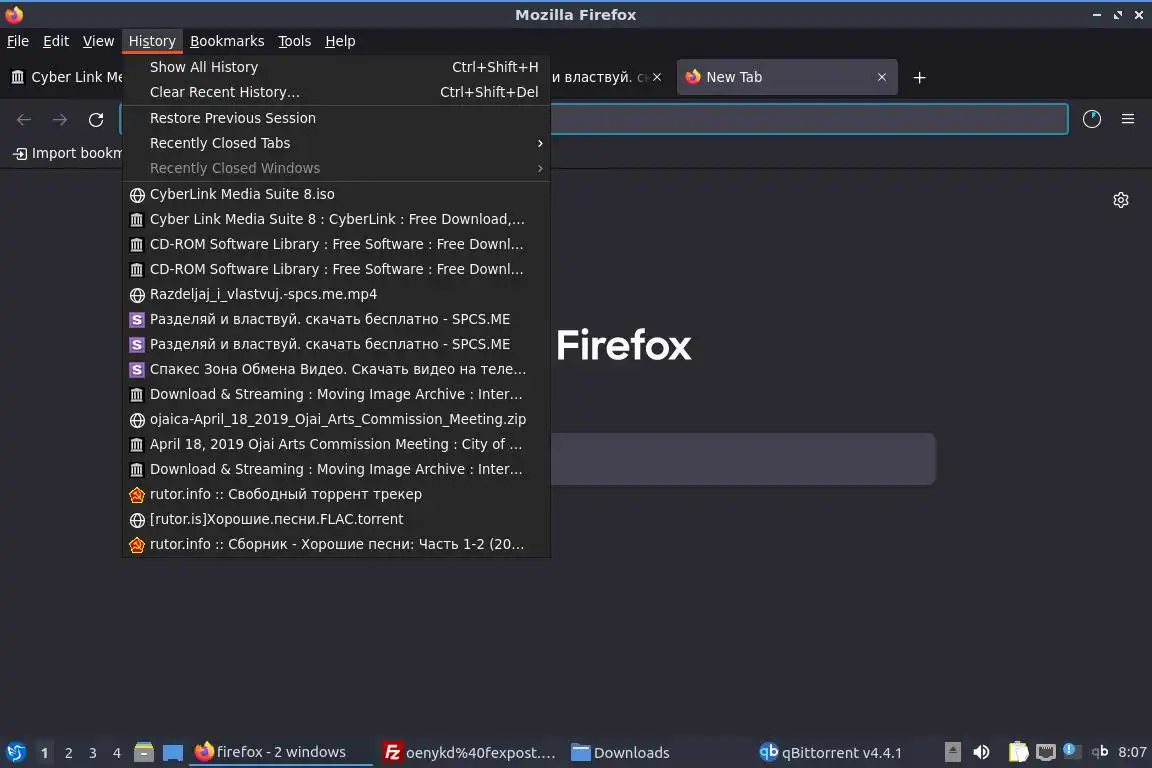Click the removable media tray icon
Image resolution: width=1152 pixels, height=768 pixels.
tap(952, 752)
